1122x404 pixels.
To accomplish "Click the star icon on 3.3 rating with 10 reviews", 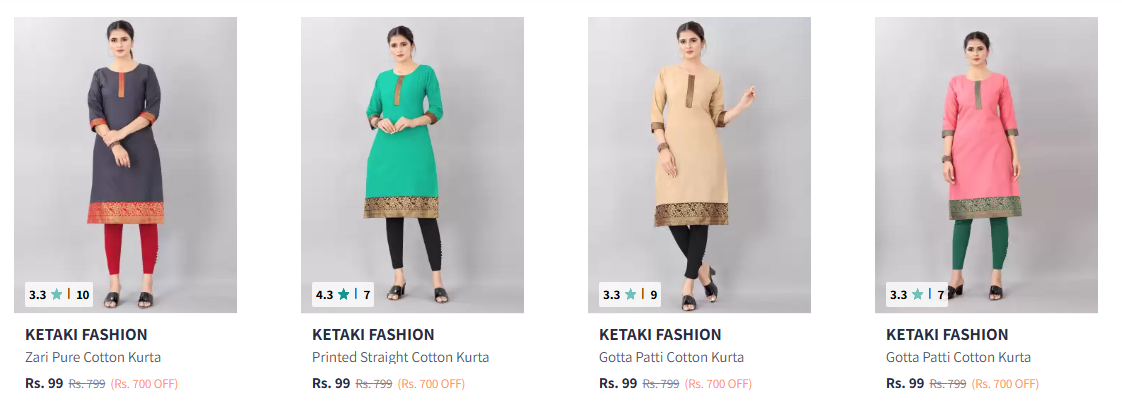I will (x=57, y=294).
